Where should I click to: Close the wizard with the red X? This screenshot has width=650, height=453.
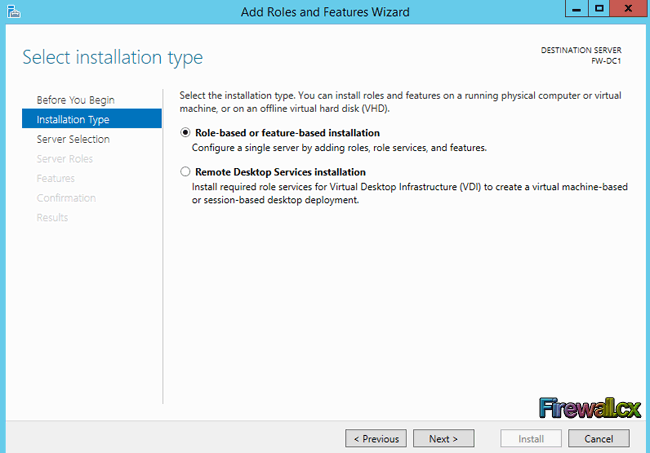628,8
